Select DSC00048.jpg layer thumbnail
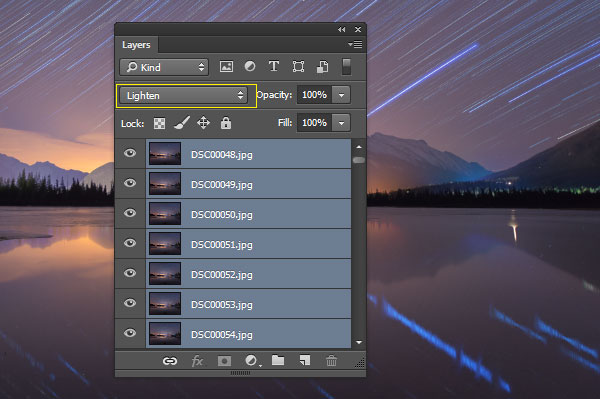This screenshot has height=399, width=600. (x=165, y=153)
